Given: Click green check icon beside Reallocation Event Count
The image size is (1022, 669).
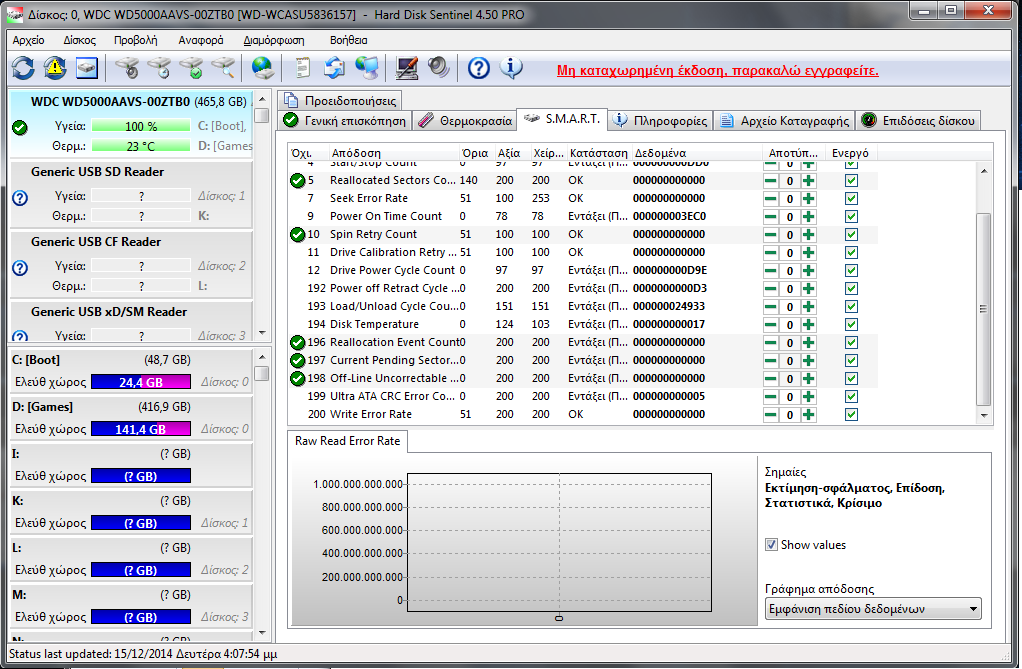Looking at the screenshot, I should [x=297, y=342].
